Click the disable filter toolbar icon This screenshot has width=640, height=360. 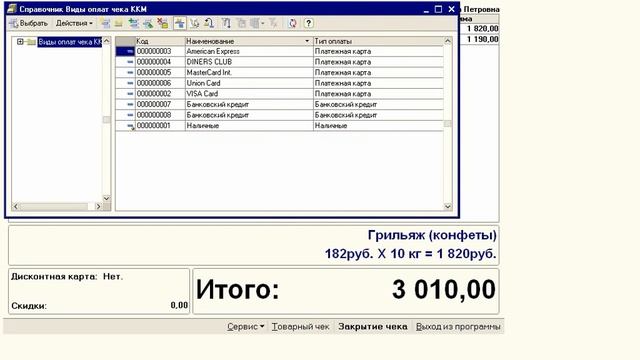[273, 23]
